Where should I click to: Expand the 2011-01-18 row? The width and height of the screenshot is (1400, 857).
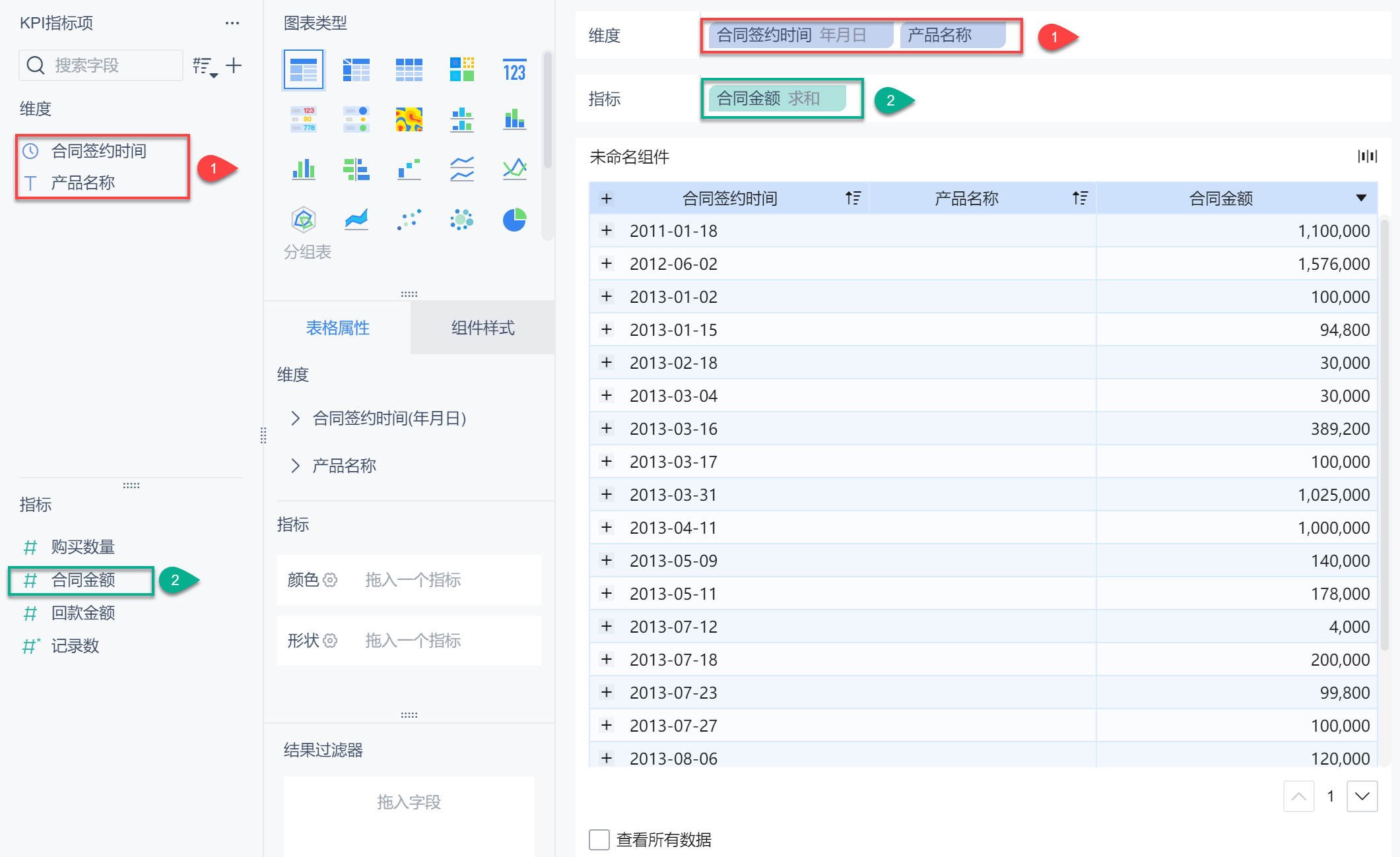pos(607,231)
